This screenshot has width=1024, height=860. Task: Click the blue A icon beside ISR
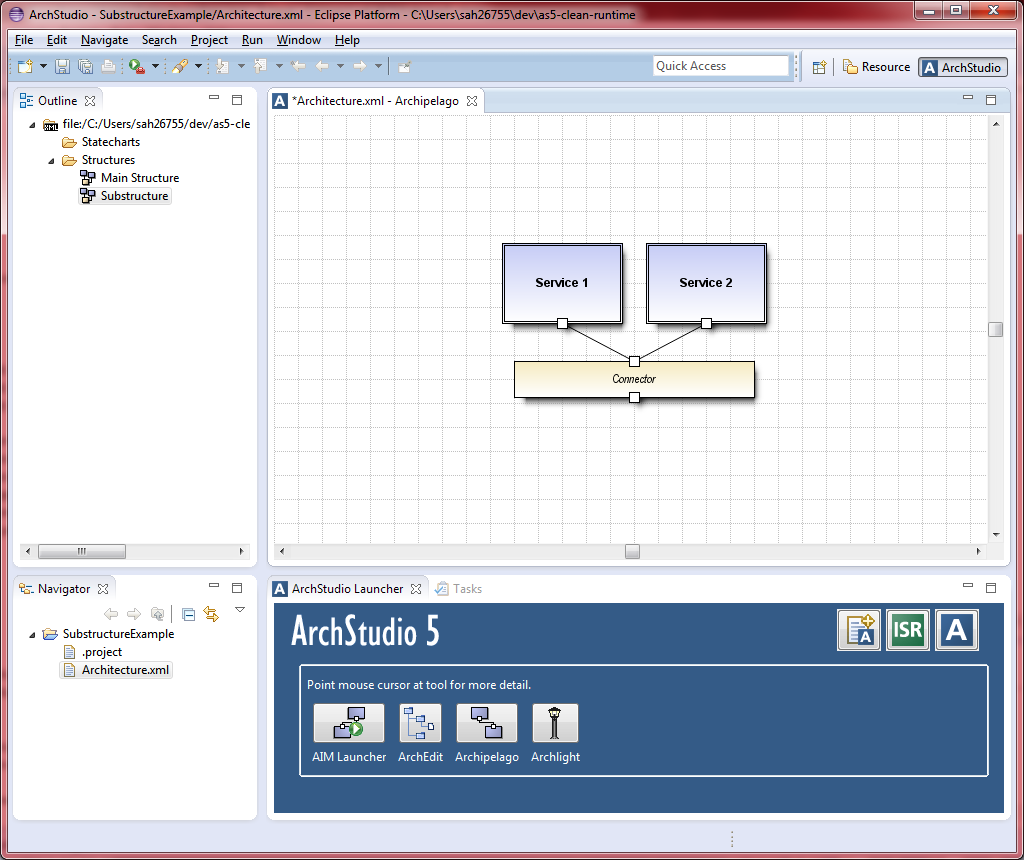click(957, 630)
